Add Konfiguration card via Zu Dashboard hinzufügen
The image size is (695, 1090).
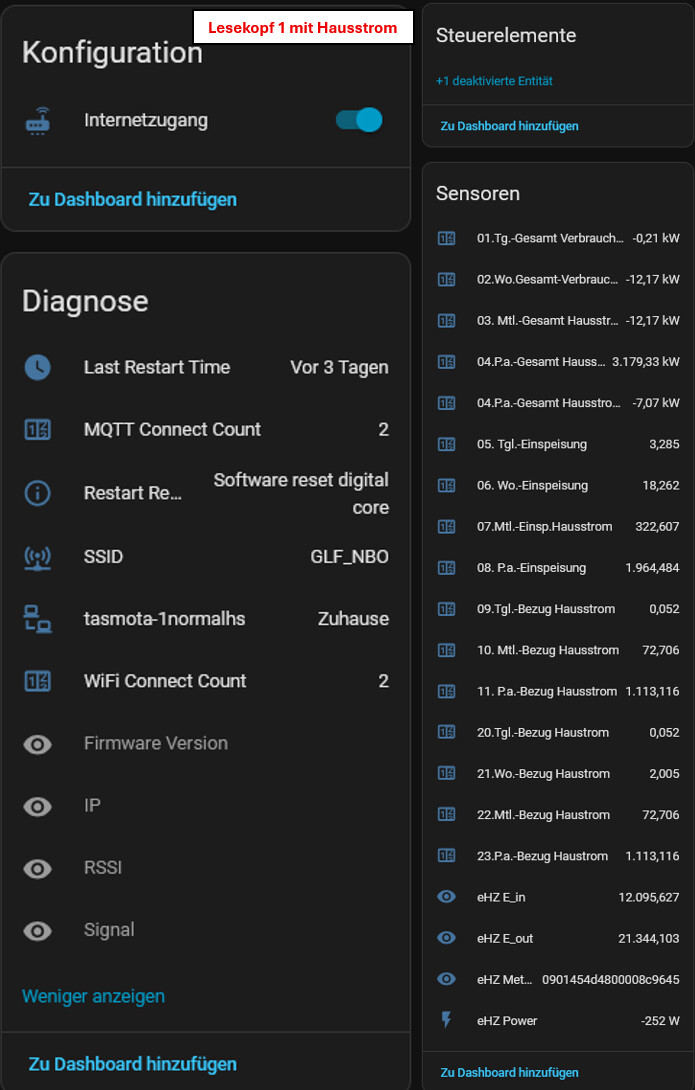pos(132,199)
